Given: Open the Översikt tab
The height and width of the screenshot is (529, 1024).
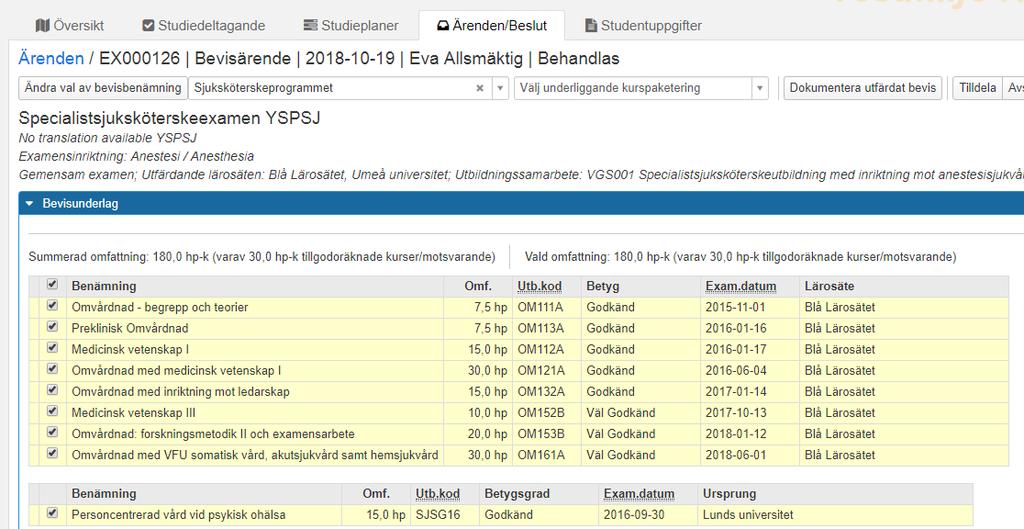Looking at the screenshot, I should coord(70,25).
